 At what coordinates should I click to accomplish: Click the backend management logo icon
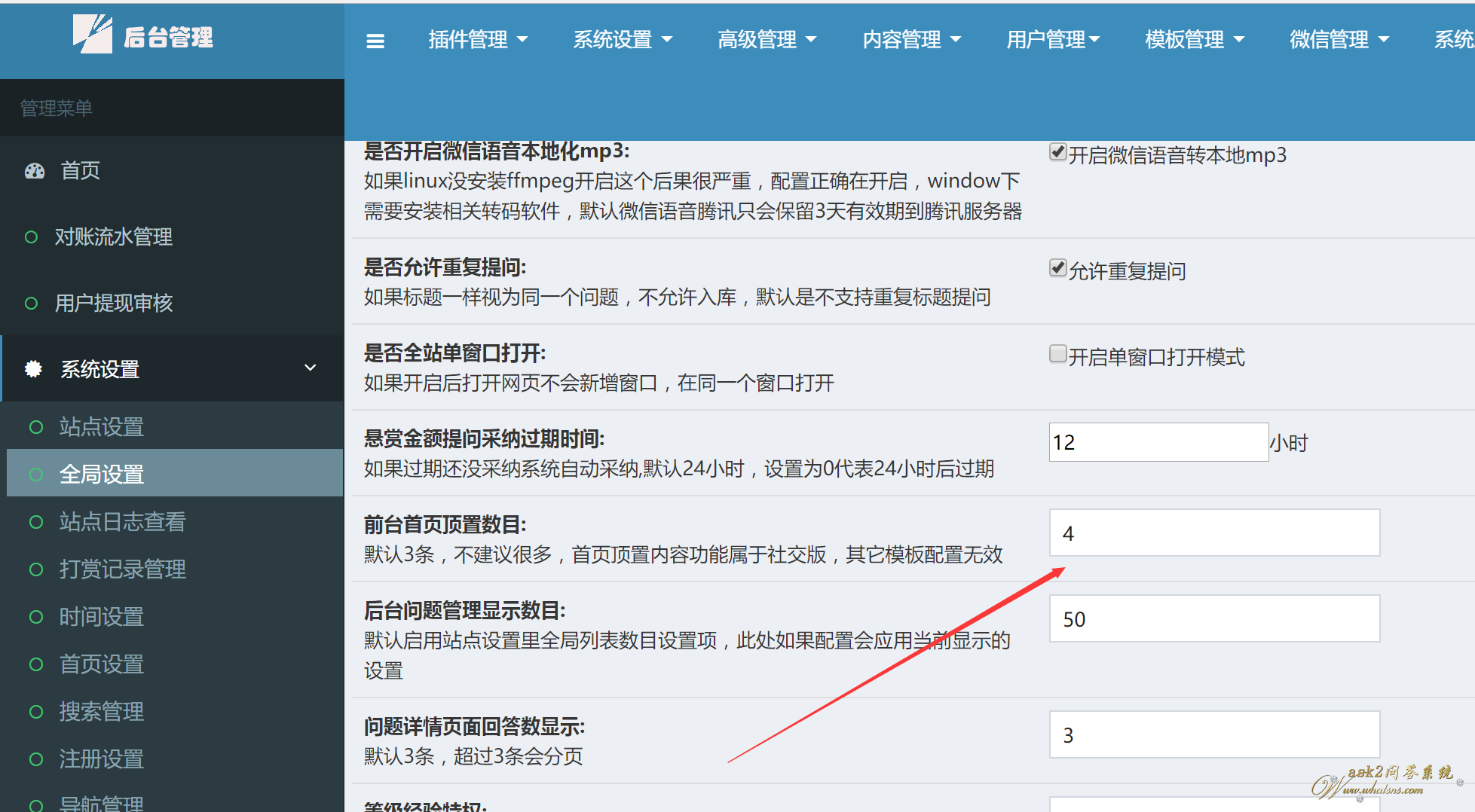pyautogui.click(x=92, y=34)
